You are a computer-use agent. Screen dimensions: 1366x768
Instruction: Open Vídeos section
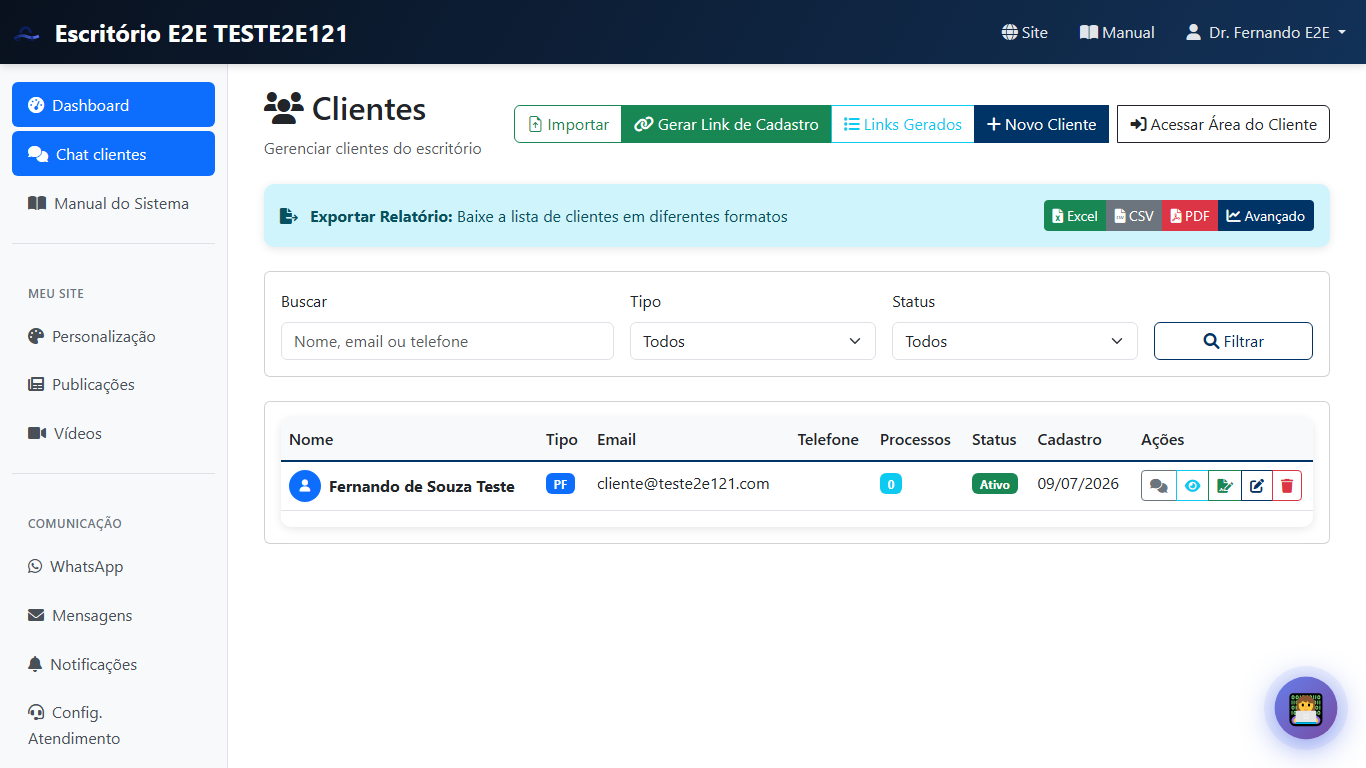tap(113, 433)
